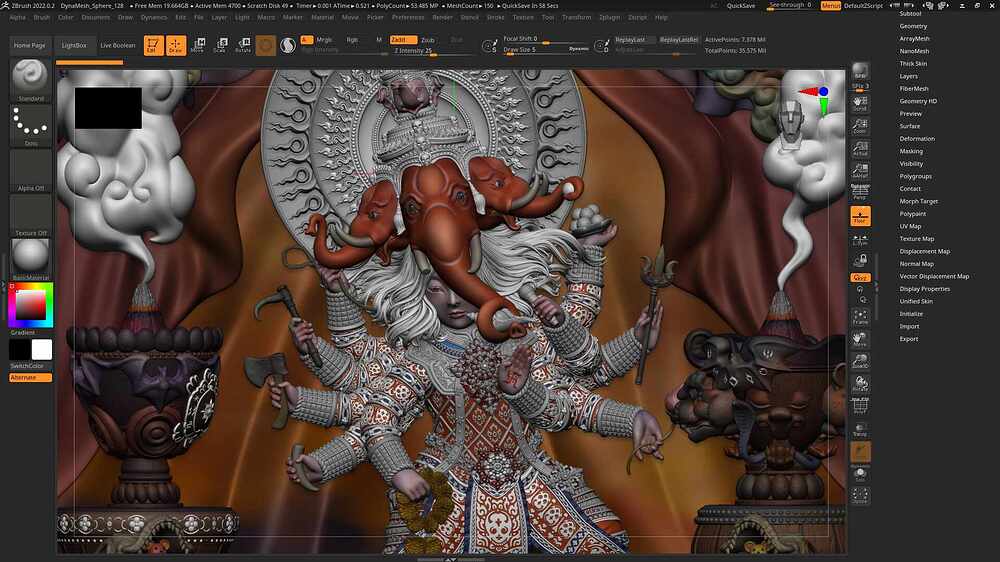This screenshot has width=1000, height=562.
Task: Click the Draw Size slider
Action: click(546, 49)
